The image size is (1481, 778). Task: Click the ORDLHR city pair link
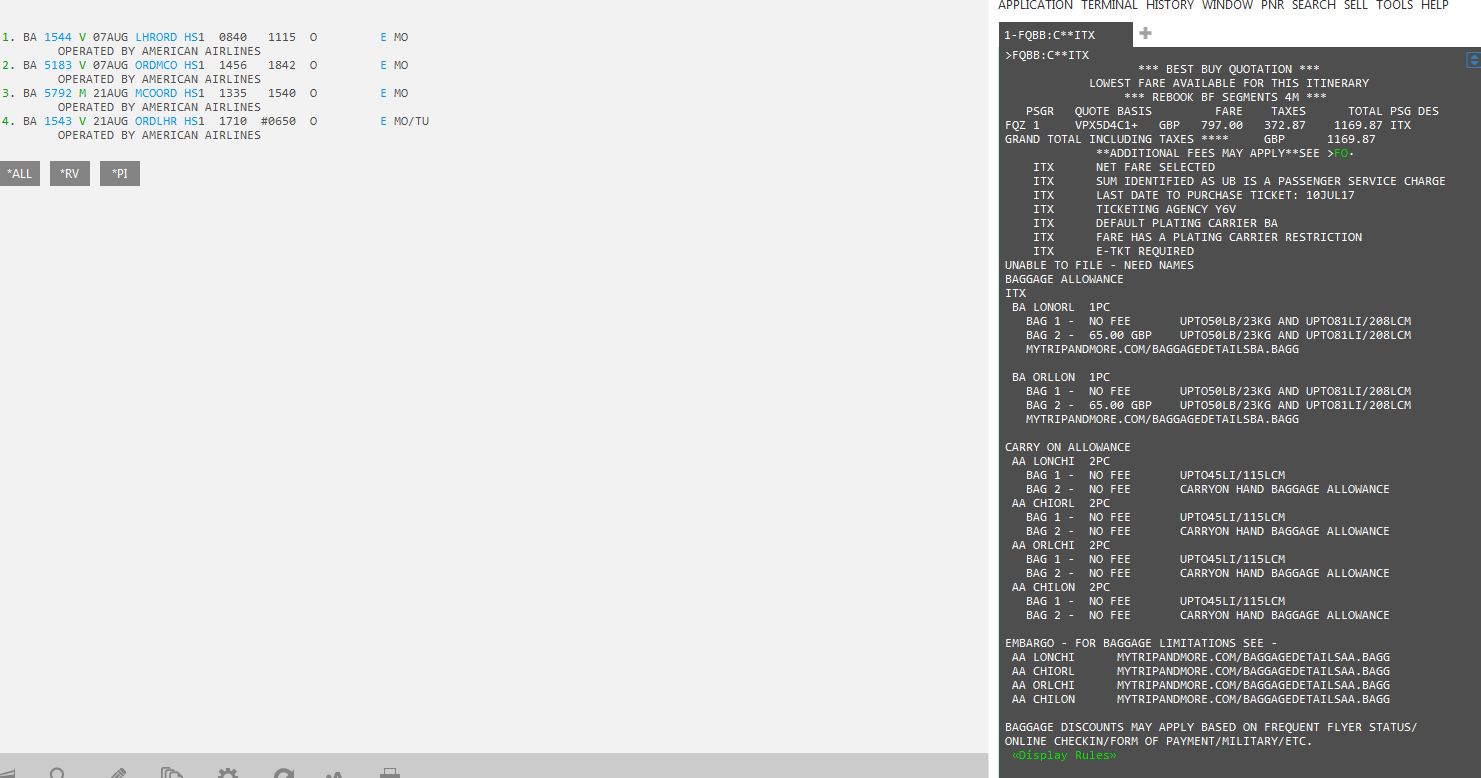[x=156, y=121]
